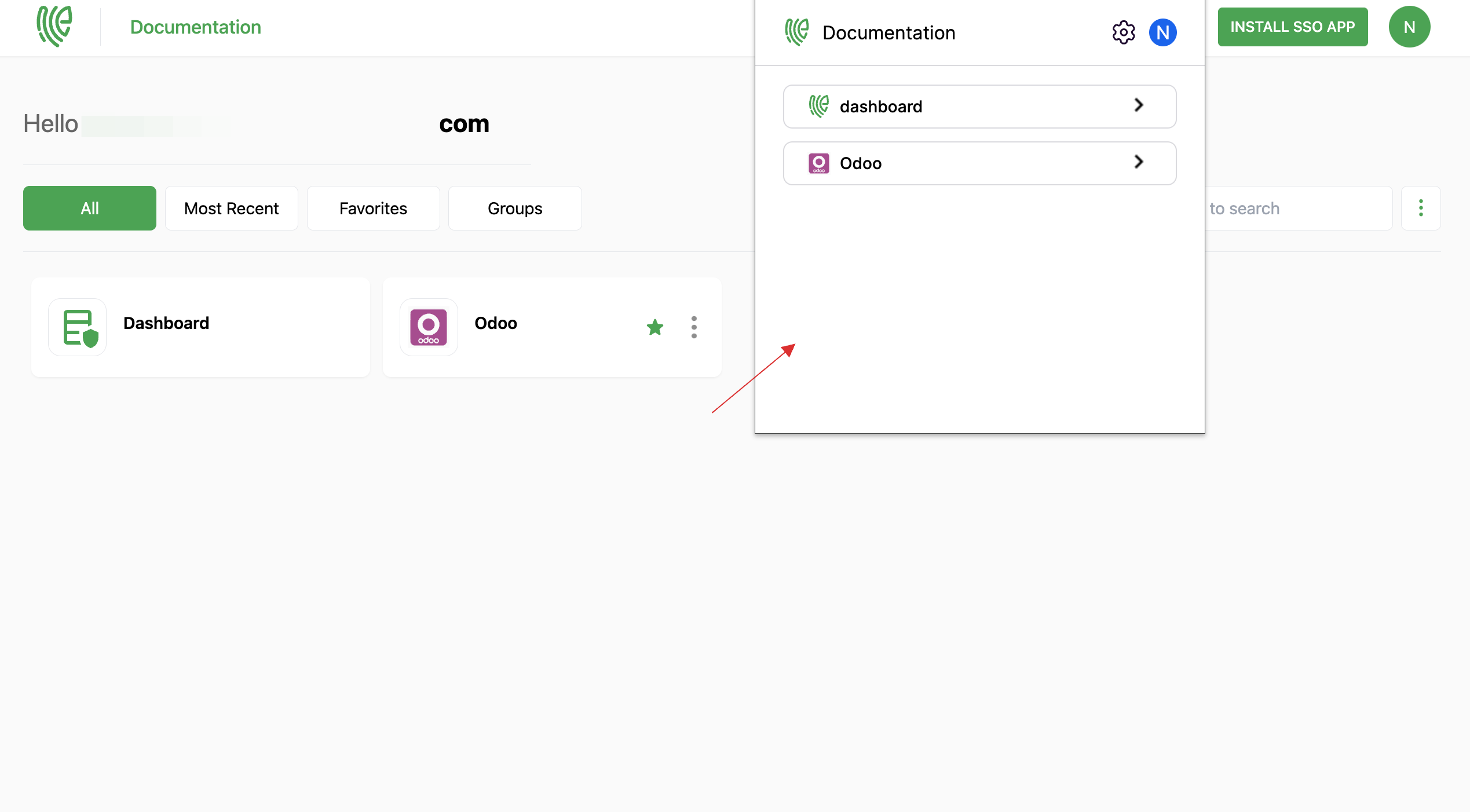Toggle the Odoo favorite star

[655, 327]
